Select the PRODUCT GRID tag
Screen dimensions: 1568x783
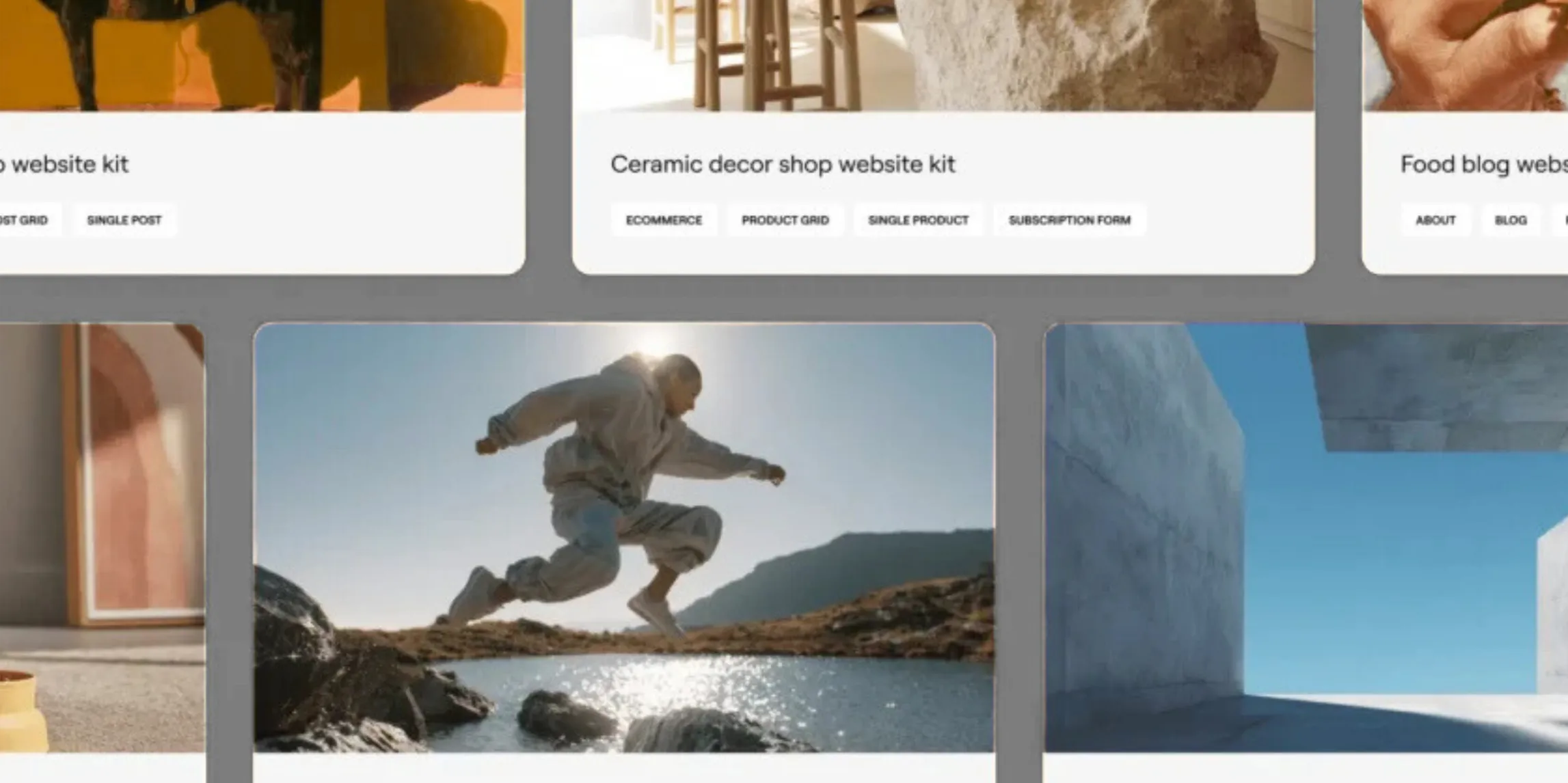coord(785,220)
